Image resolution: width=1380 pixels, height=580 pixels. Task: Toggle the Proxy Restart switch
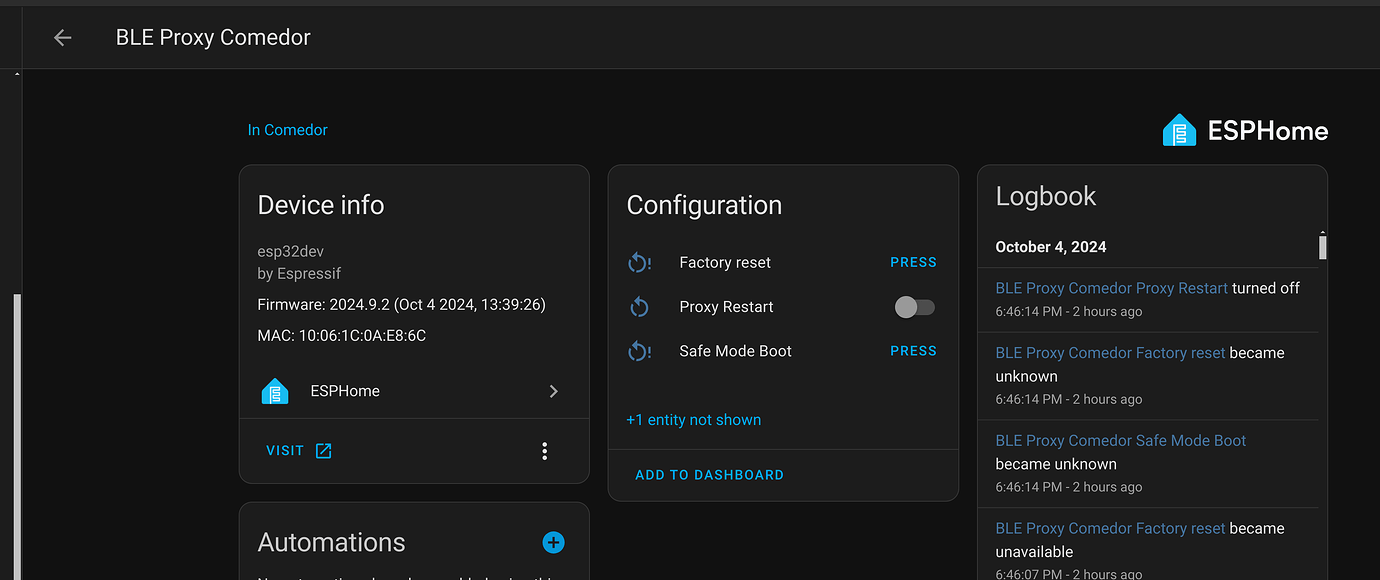pos(914,307)
